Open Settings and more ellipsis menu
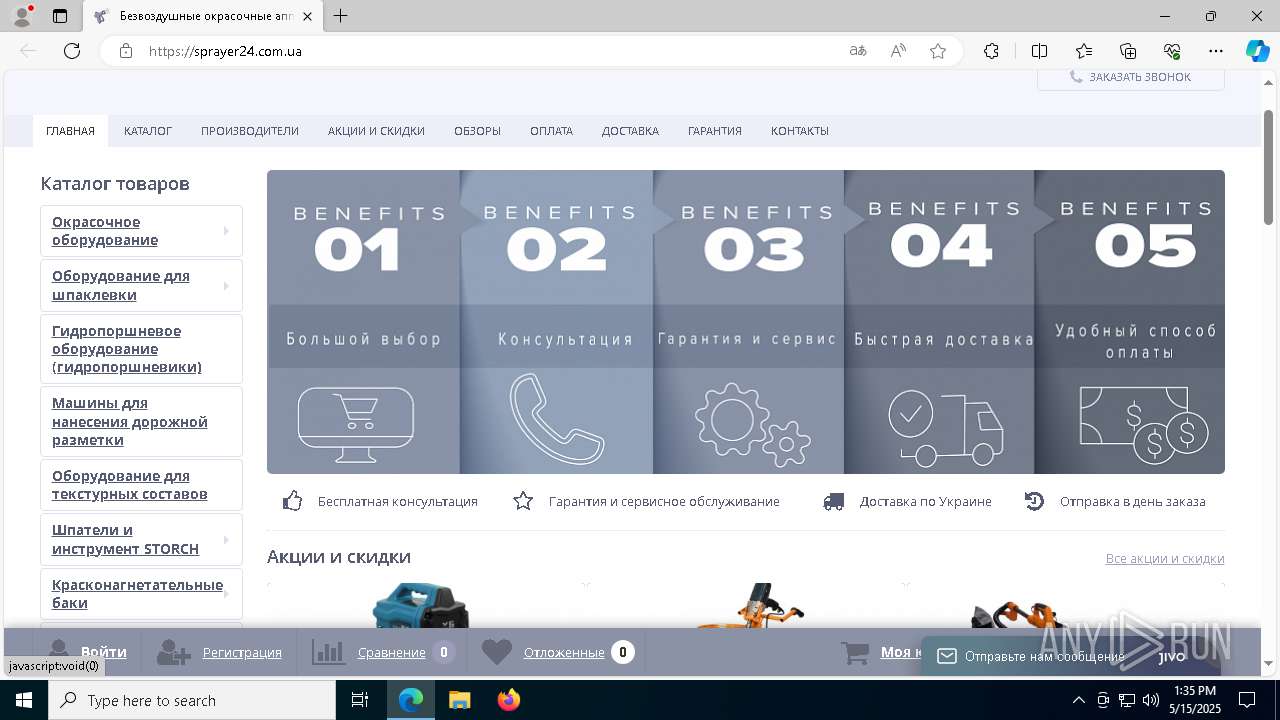Image resolution: width=1280 pixels, height=720 pixels. point(1216,51)
